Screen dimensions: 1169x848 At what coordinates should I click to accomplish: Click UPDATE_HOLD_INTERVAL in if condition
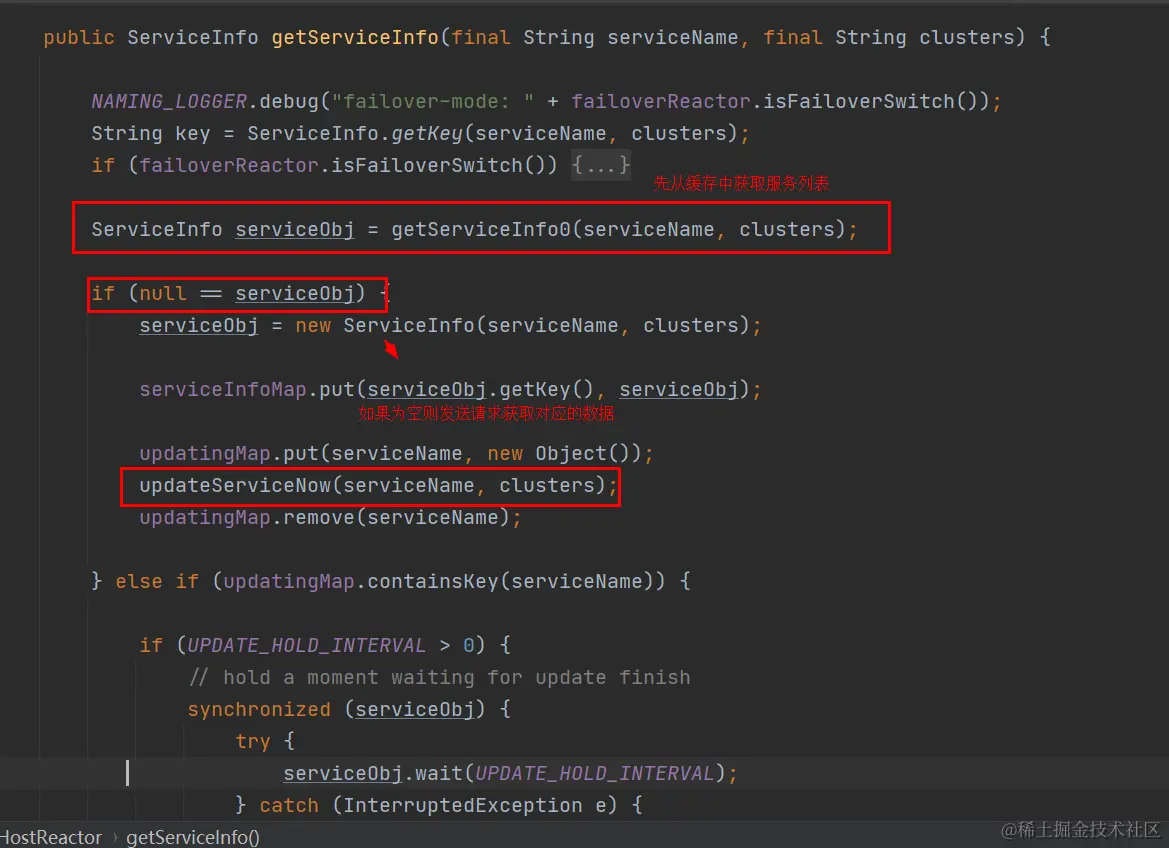(x=306, y=645)
